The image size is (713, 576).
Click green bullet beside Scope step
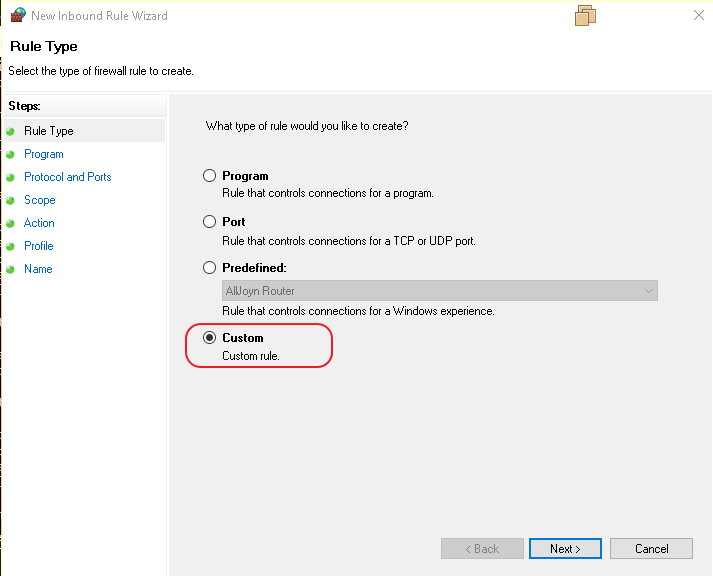point(10,200)
